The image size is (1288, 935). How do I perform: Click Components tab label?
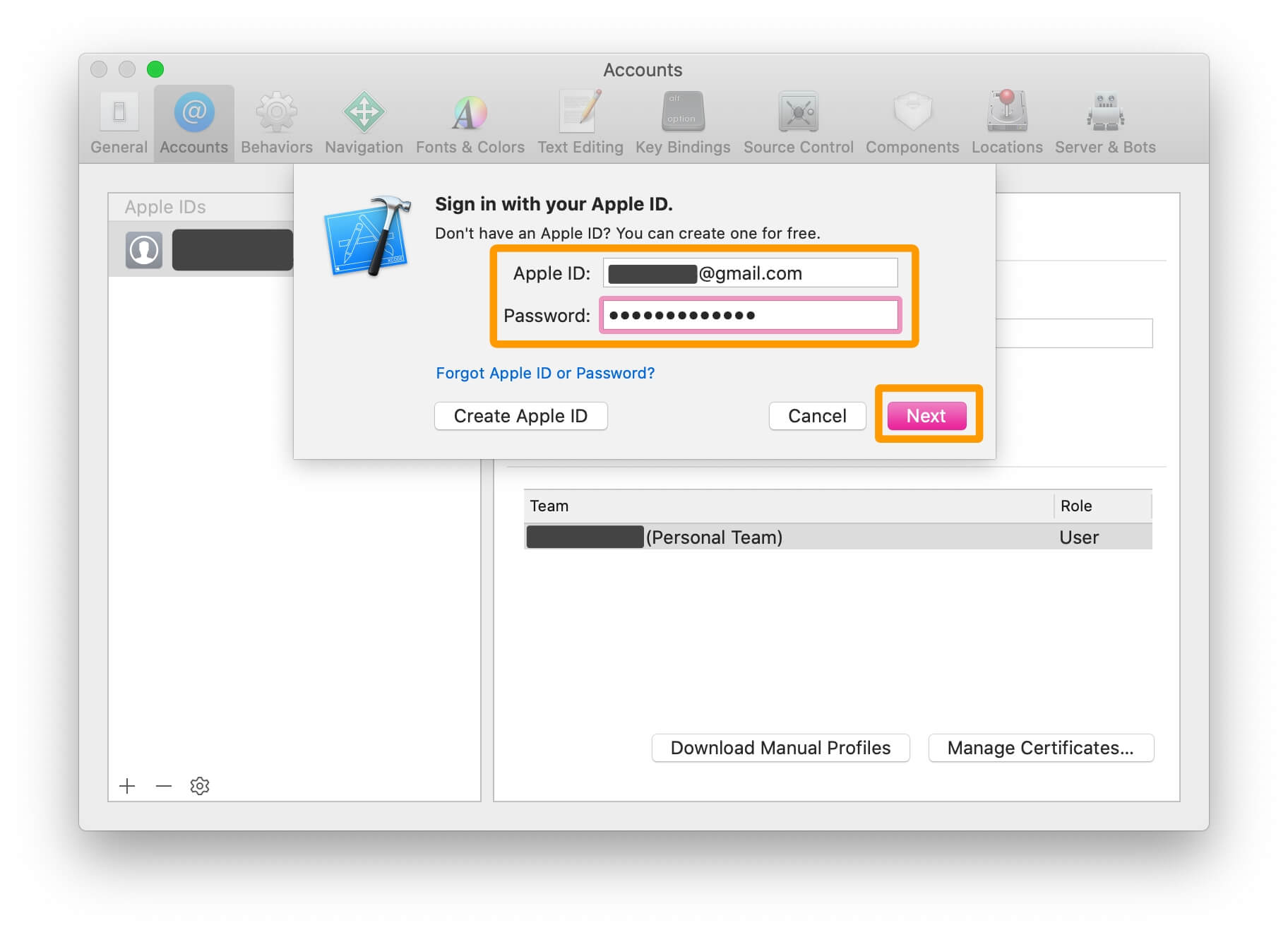click(x=912, y=147)
